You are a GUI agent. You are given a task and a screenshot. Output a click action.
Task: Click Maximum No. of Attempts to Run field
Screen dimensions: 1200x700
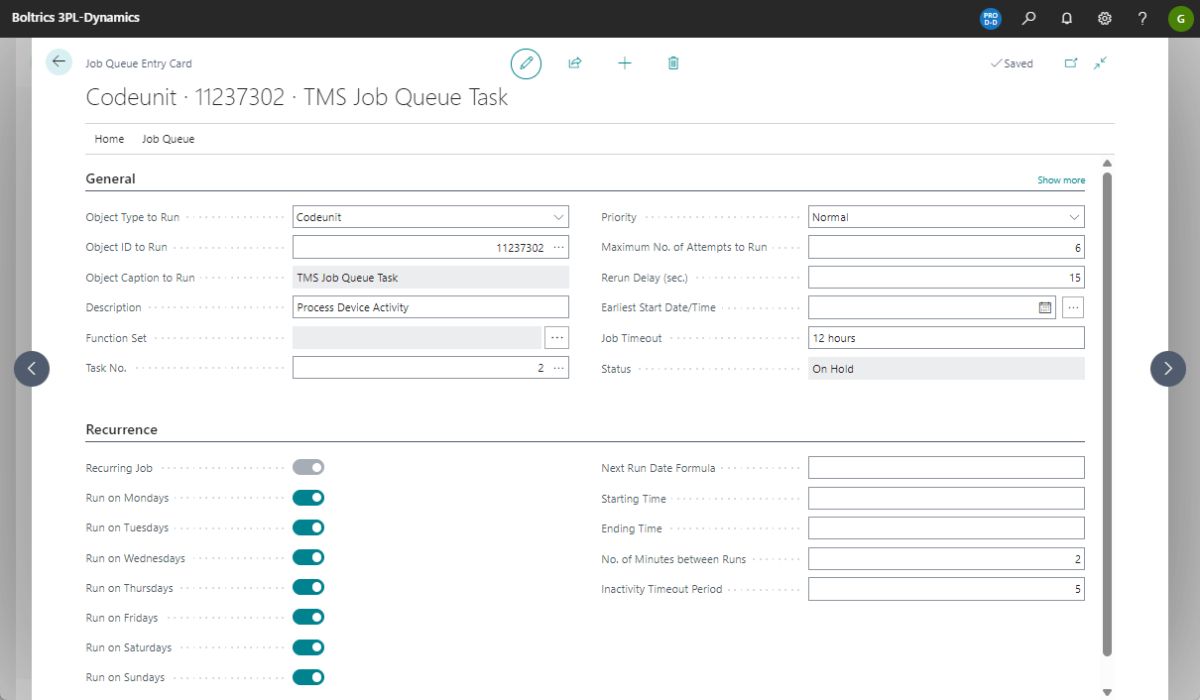(946, 247)
